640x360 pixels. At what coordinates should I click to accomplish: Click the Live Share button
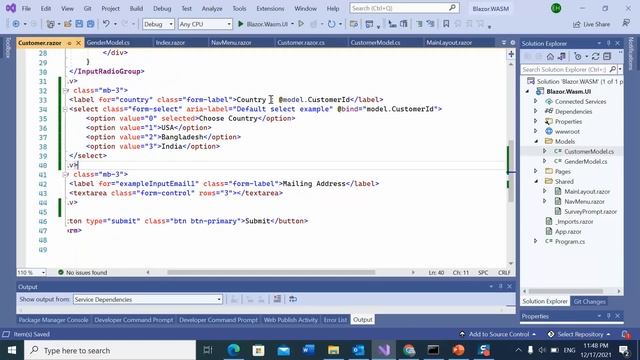pyautogui.click(x=591, y=24)
